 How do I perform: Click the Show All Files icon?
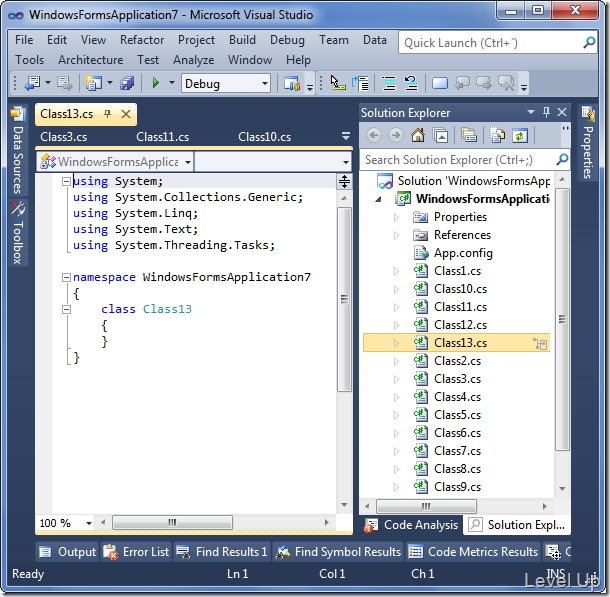point(498,135)
